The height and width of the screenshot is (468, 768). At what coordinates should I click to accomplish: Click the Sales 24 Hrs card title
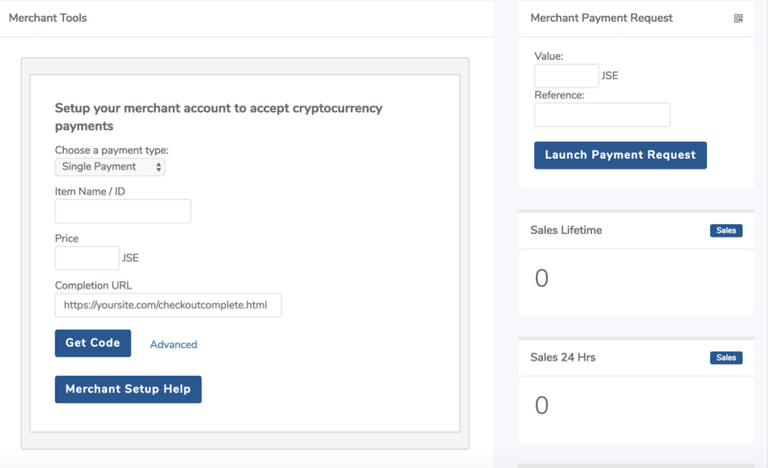point(563,357)
